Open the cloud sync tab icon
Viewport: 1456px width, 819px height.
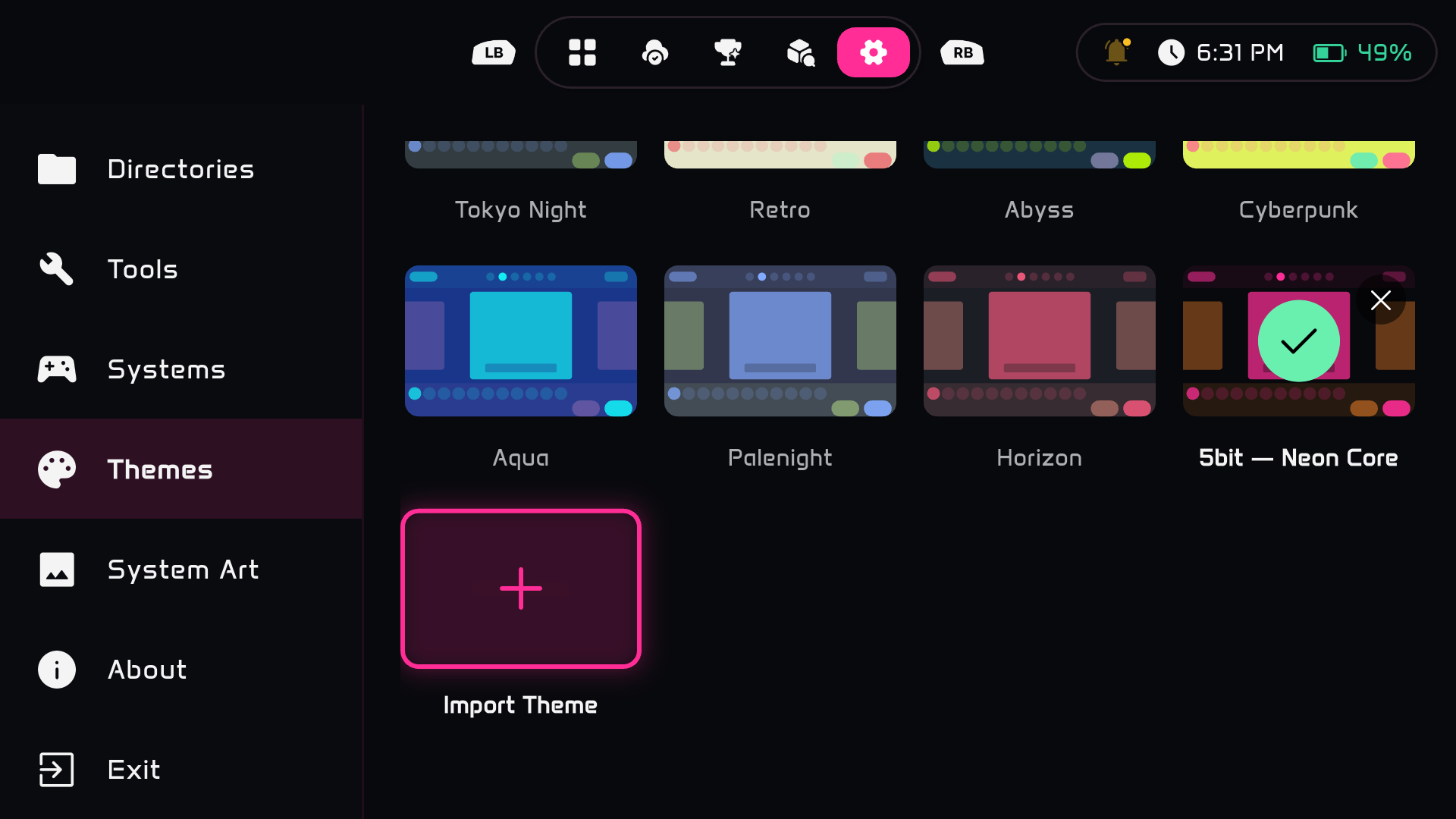pyautogui.click(x=655, y=52)
